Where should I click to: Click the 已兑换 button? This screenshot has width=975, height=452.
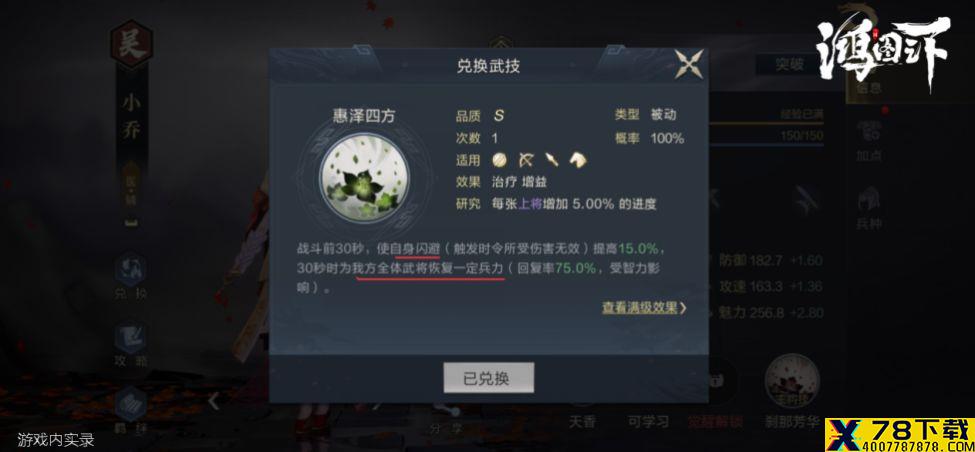(488, 377)
